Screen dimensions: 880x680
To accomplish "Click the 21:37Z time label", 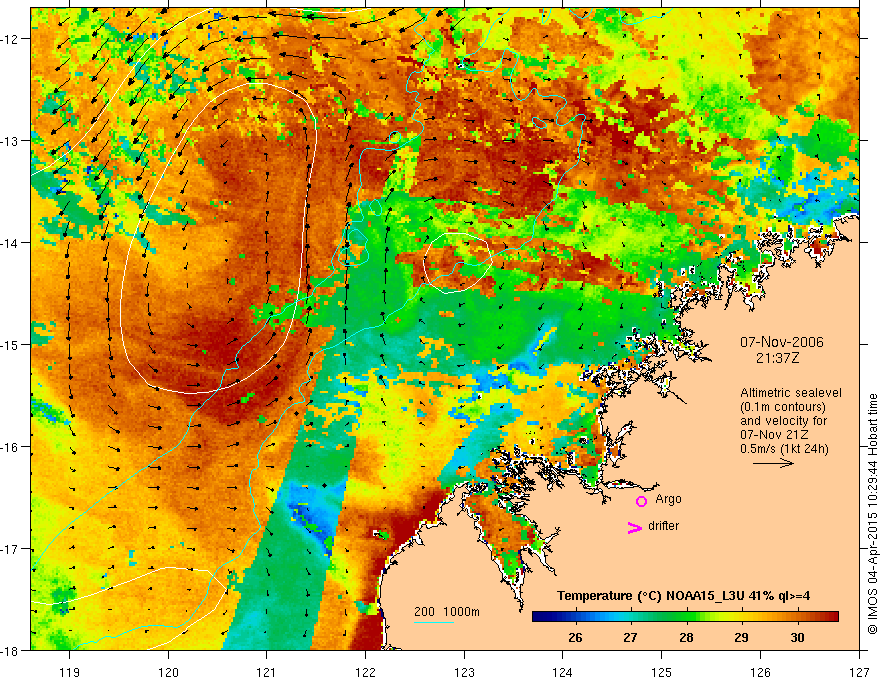I will pyautogui.click(x=777, y=358).
